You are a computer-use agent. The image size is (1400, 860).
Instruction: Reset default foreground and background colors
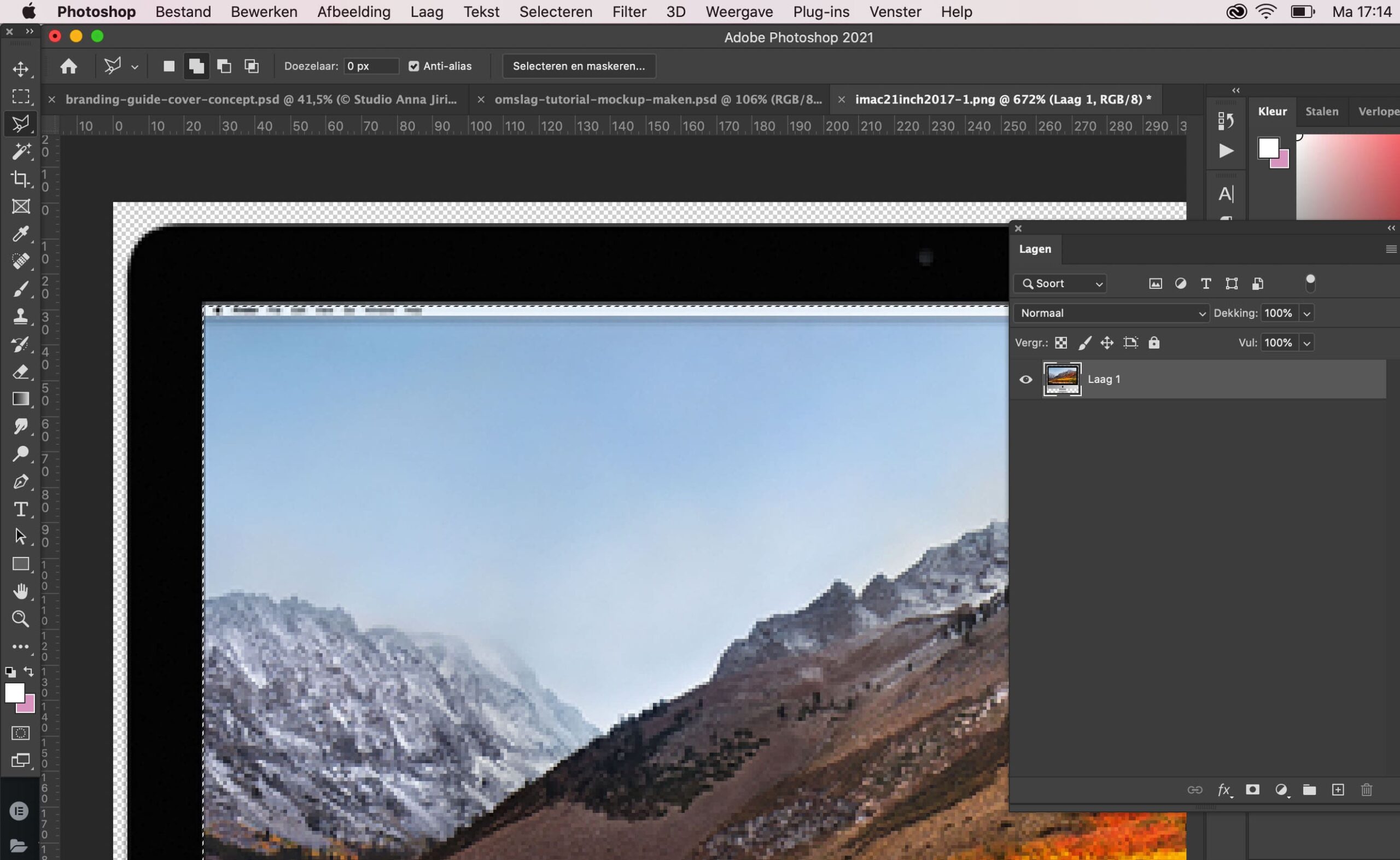tap(10, 672)
